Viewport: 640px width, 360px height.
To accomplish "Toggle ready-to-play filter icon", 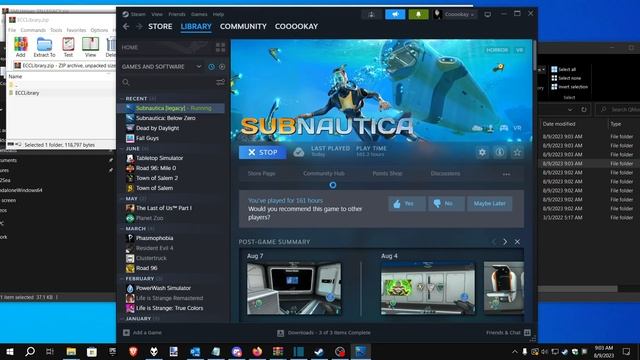I will tap(222, 67).
